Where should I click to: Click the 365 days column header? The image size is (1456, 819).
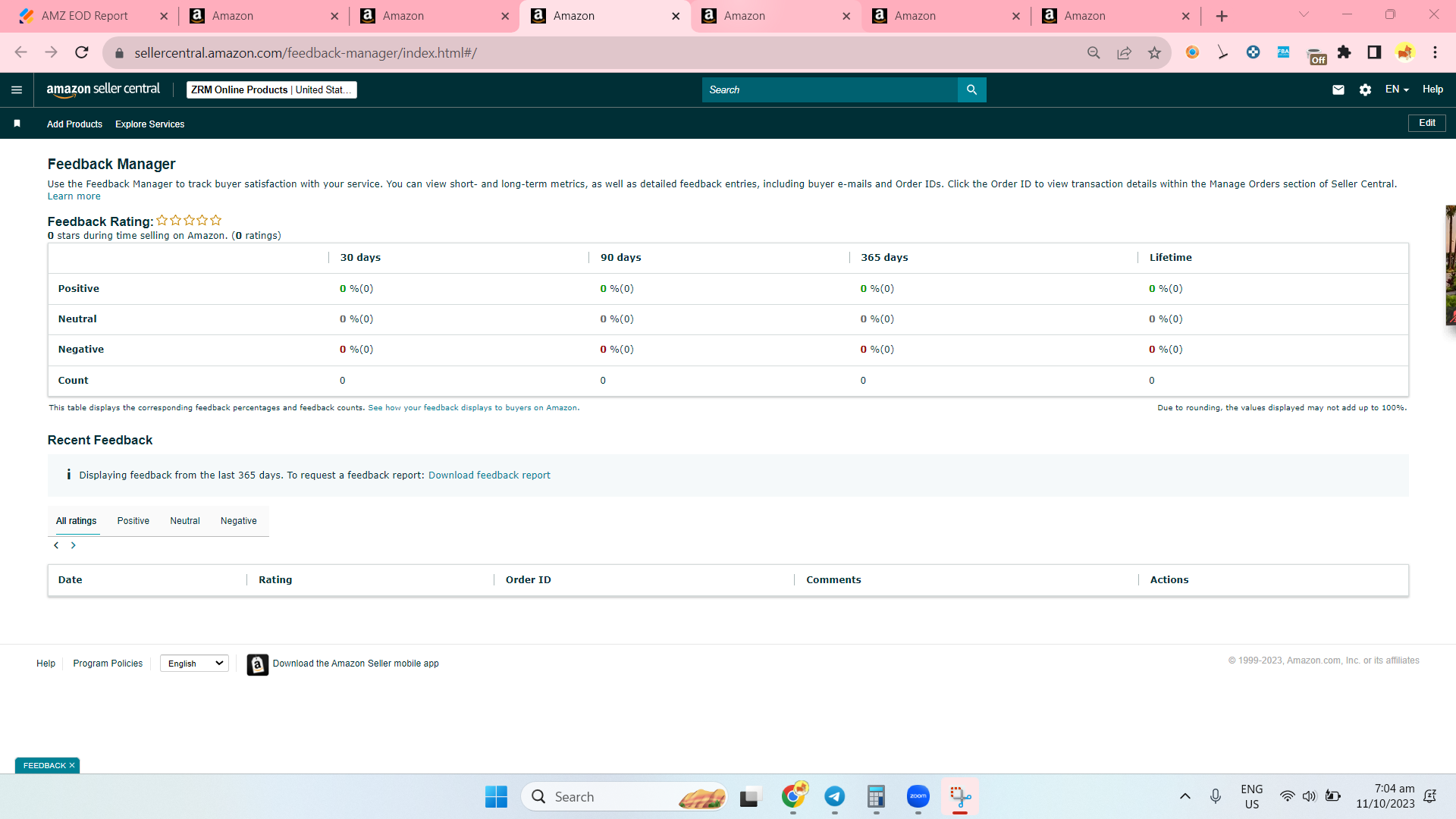[884, 258]
